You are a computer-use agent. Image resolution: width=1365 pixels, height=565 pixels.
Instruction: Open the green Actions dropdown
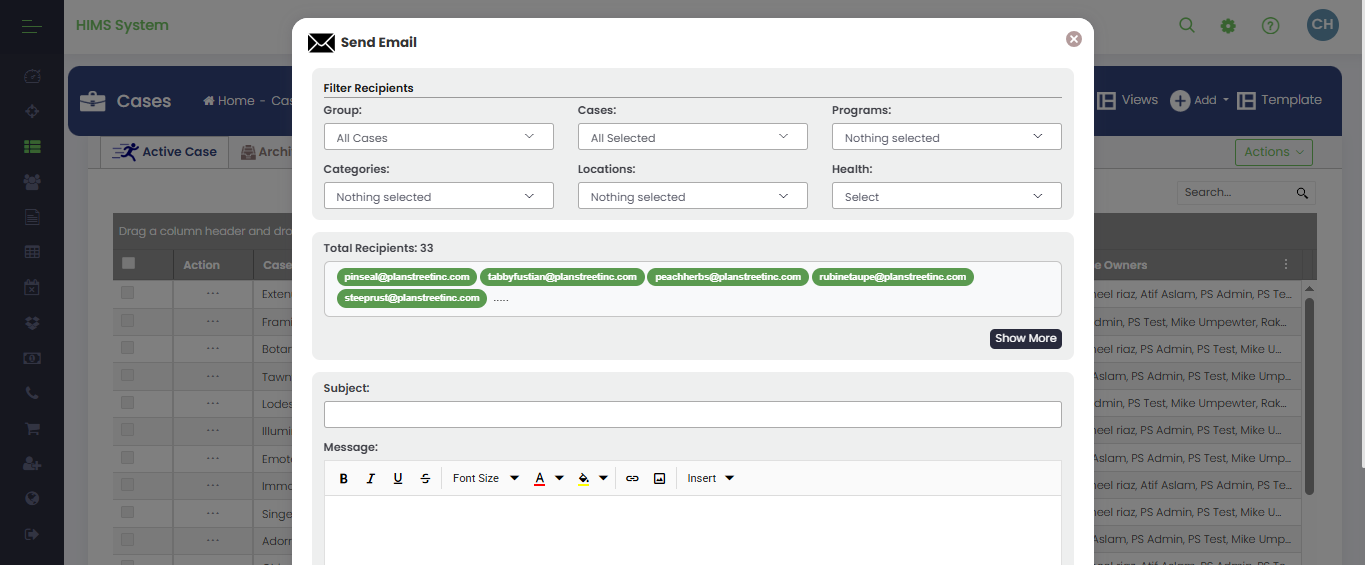click(1274, 152)
